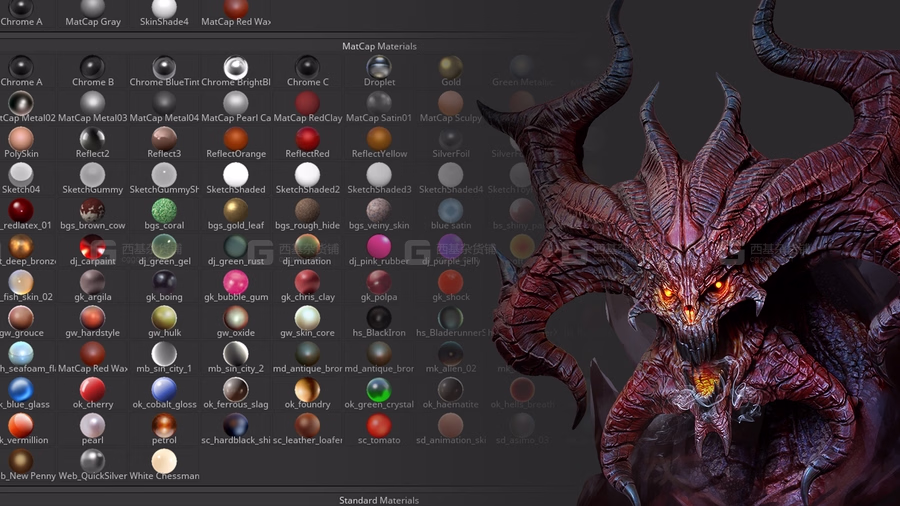Image resolution: width=900 pixels, height=506 pixels.
Task: Select the PolySkin material
Action: (x=21, y=143)
